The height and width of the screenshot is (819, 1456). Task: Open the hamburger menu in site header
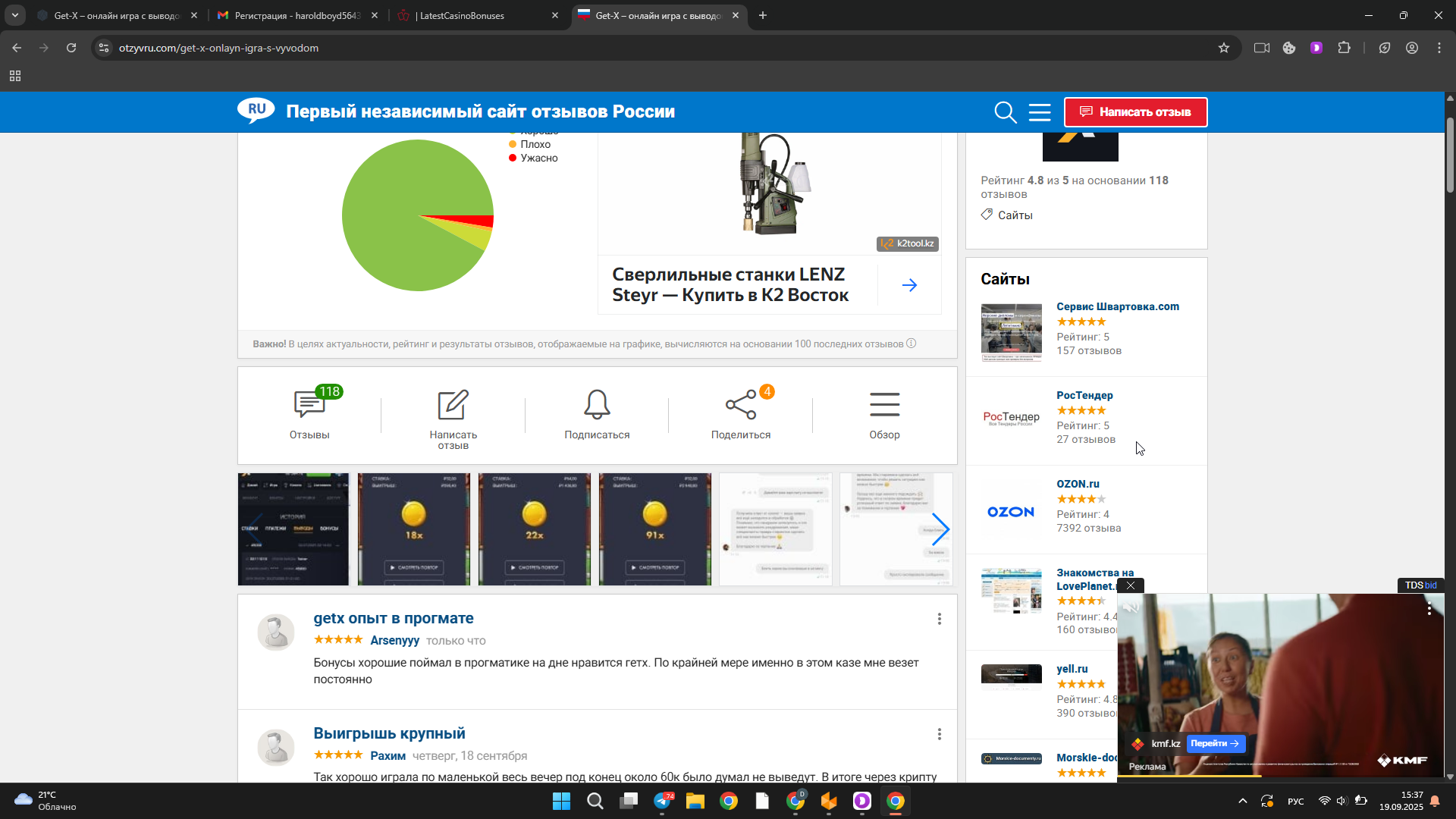coord(1040,112)
